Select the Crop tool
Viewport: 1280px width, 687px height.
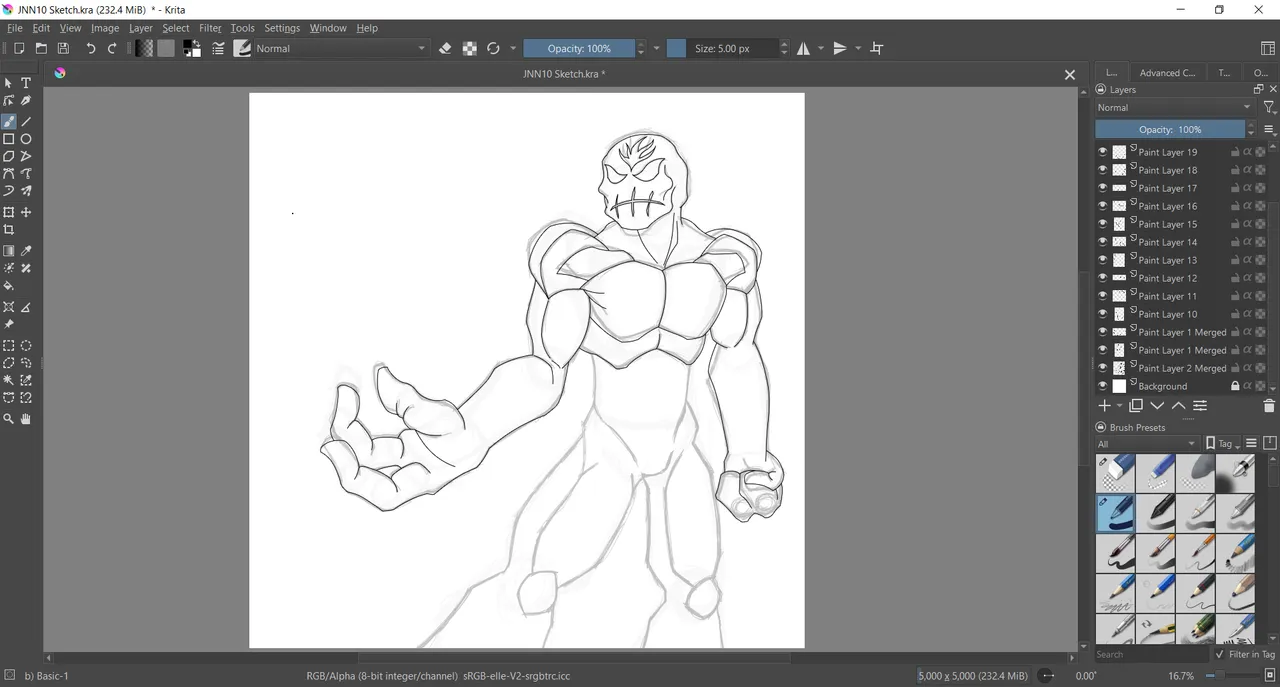point(9,230)
